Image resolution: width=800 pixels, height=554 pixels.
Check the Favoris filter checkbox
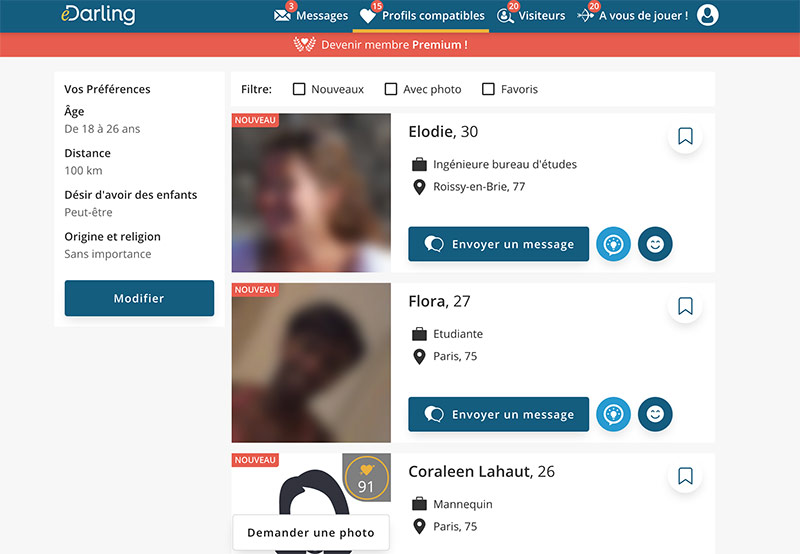[x=488, y=89]
